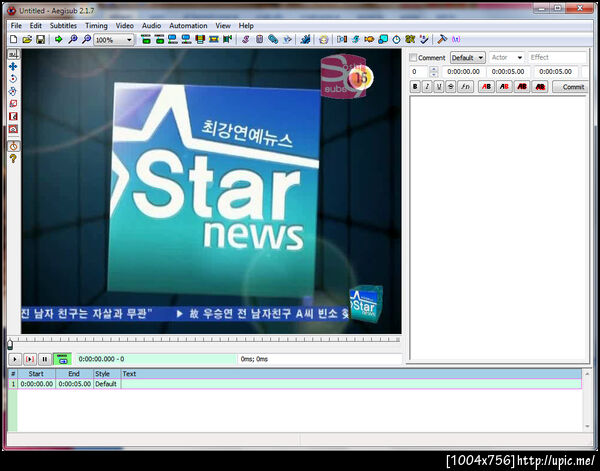This screenshot has width=600, height=471.
Task: Open the Resample Resolution toolbar icon
Action: 383,39
